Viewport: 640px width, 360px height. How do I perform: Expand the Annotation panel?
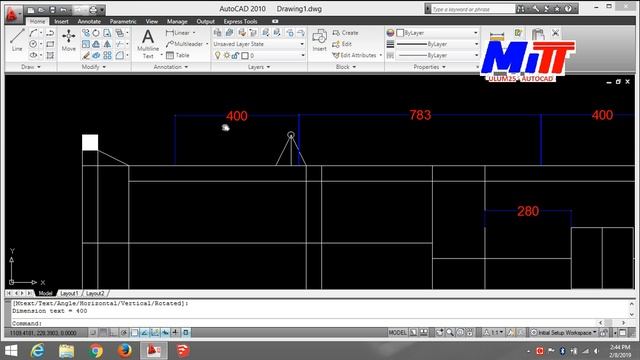171,67
